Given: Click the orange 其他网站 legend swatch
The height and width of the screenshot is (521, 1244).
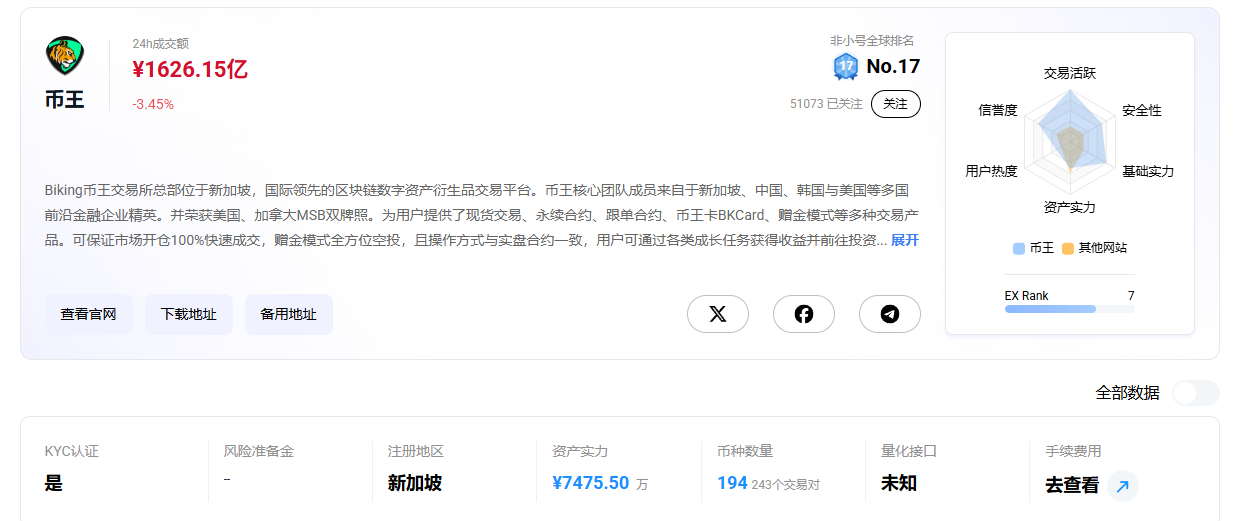Looking at the screenshot, I should tap(1068, 248).
